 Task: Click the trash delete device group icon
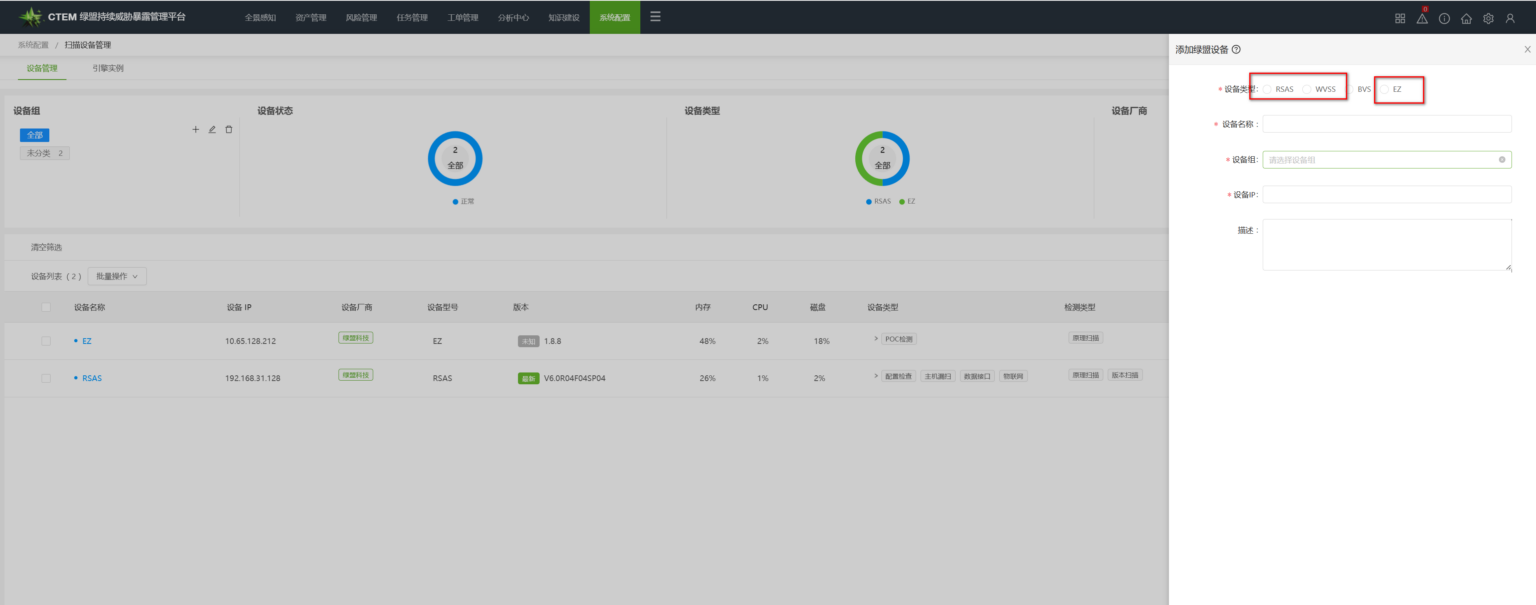coord(229,130)
